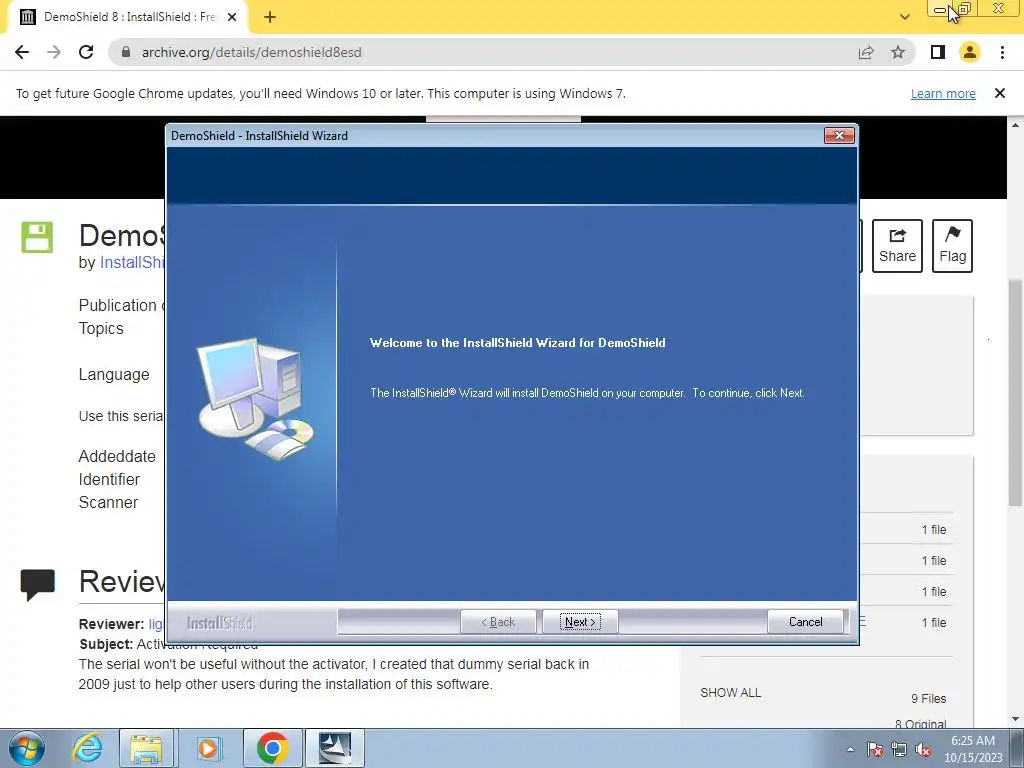Click the scrollbar down arrow
Screen dimensions: 1024x768
1016,719
